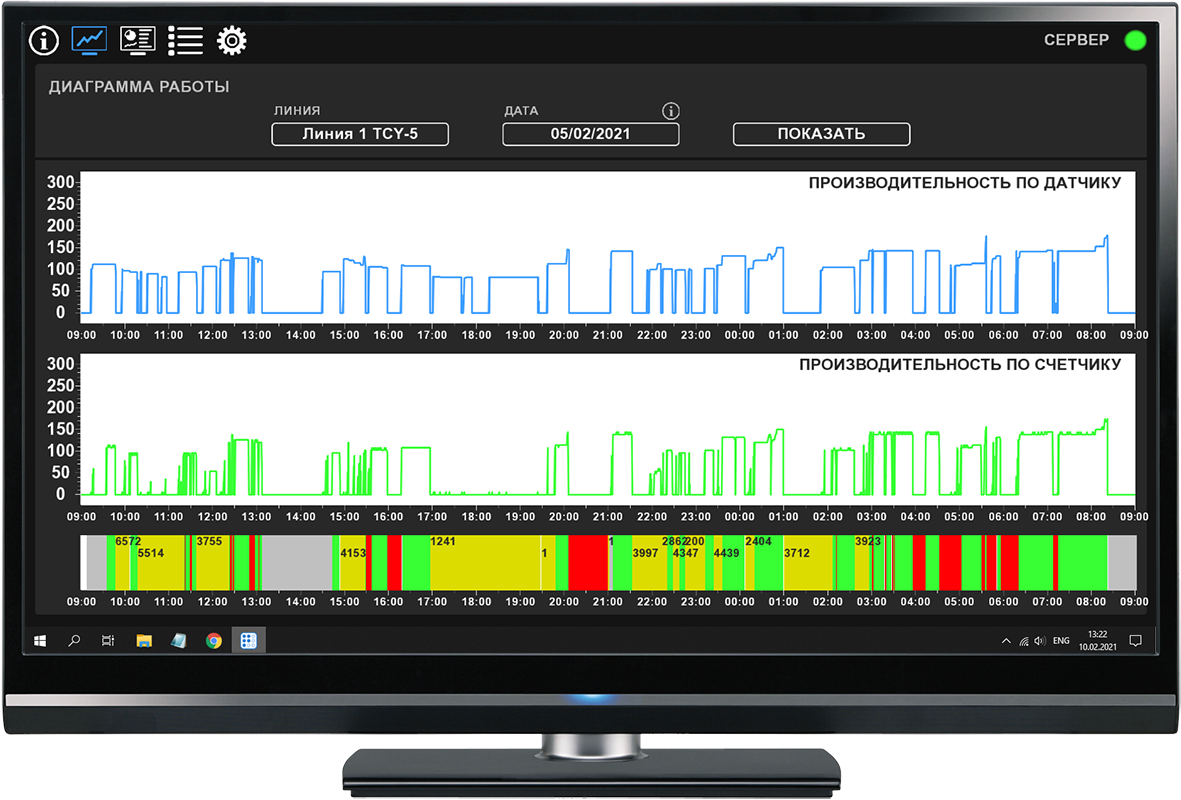The height and width of the screenshot is (800, 1181).
Task: Open the dashboard report monitor icon
Action: click(x=137, y=41)
